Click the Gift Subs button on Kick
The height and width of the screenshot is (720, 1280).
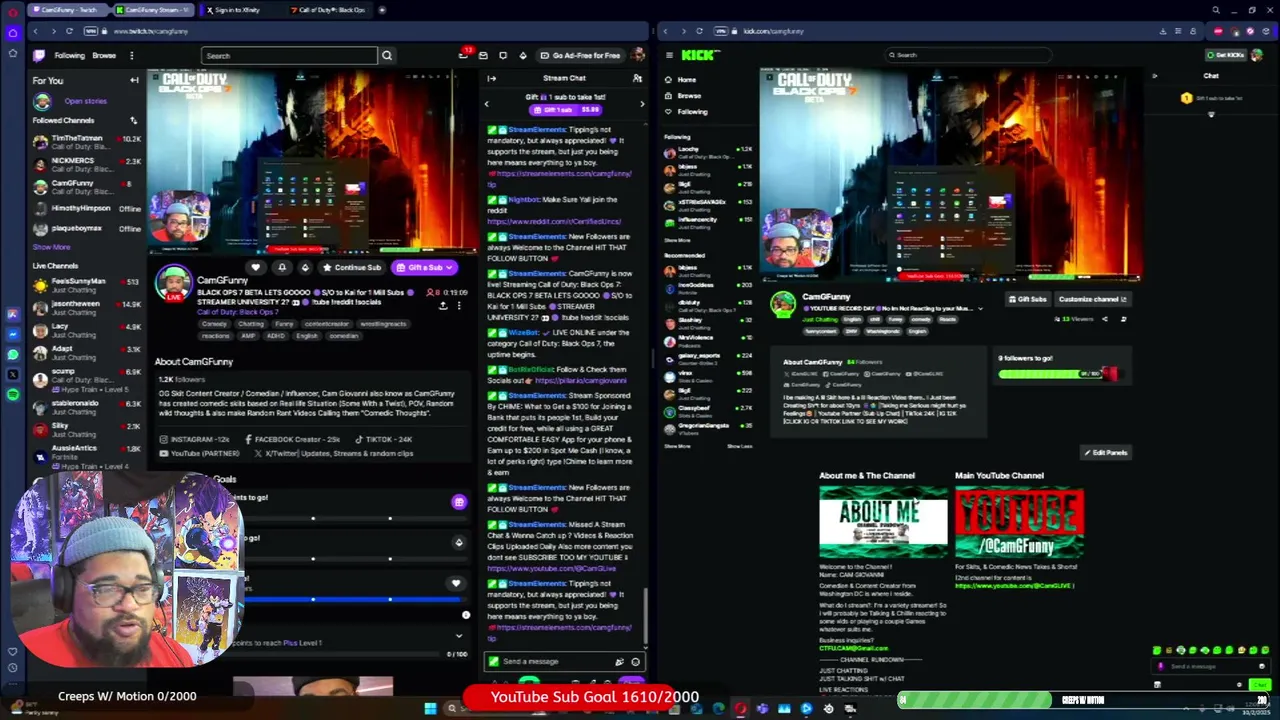[x=1027, y=299]
